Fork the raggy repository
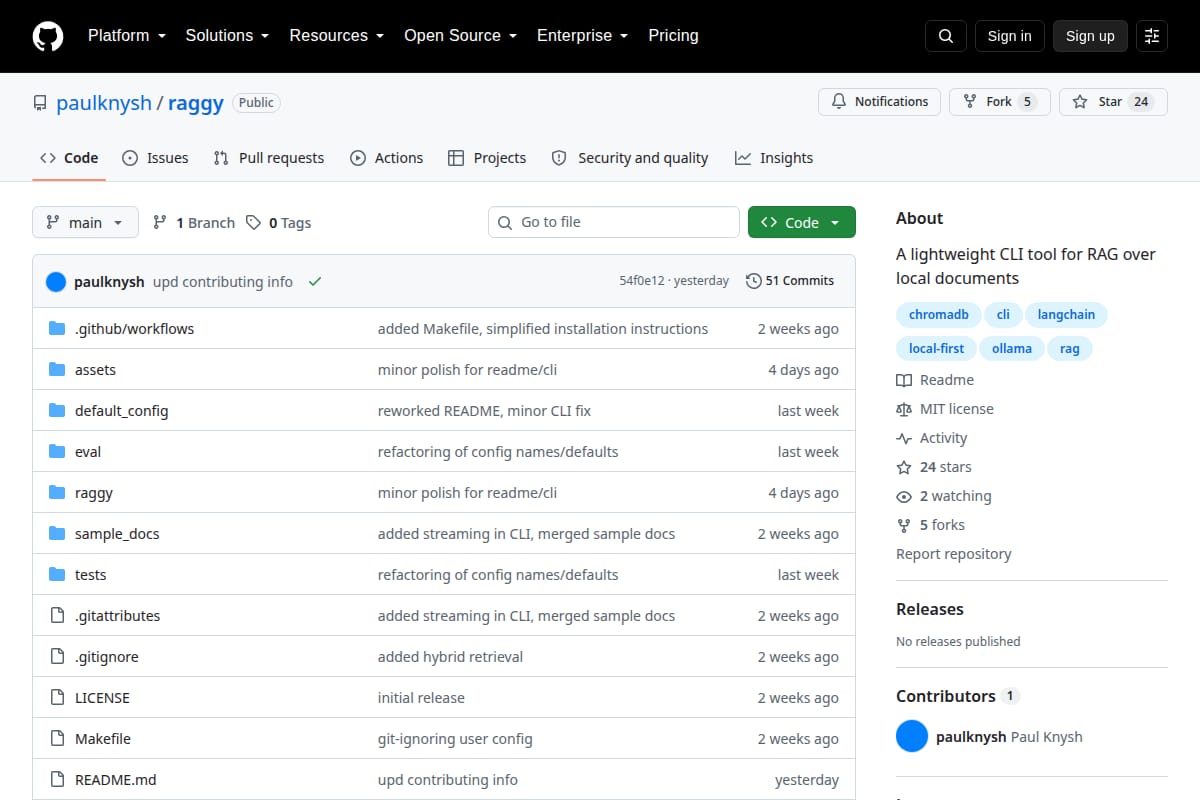Image resolution: width=1200 pixels, height=800 pixels. 1000,102
